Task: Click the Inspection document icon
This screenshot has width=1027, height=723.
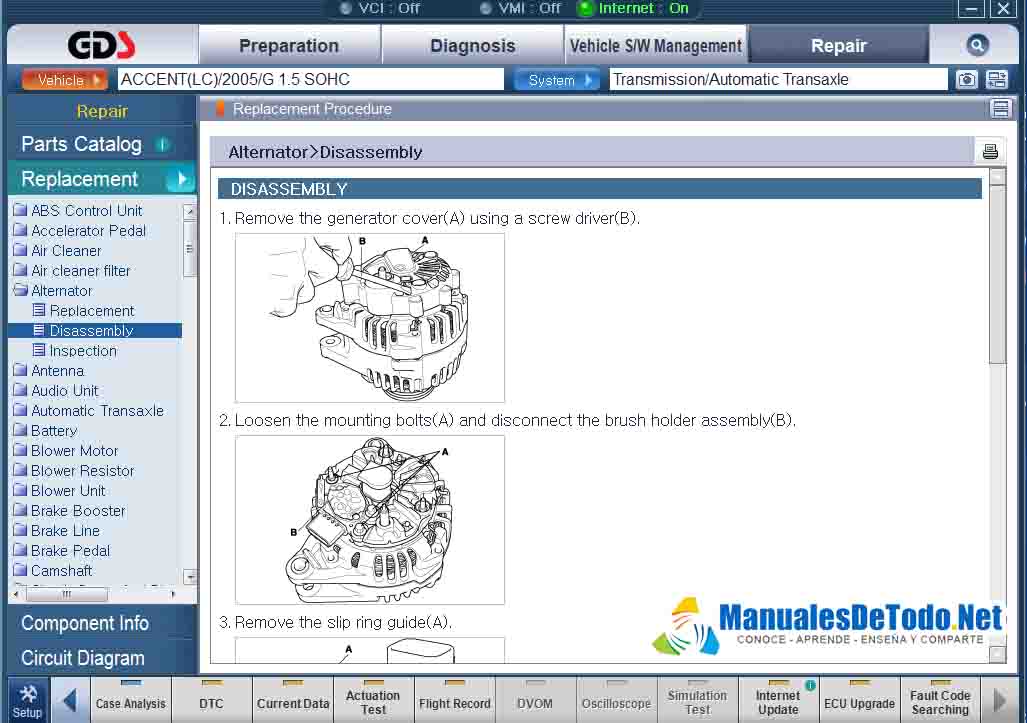Action: click(x=39, y=350)
